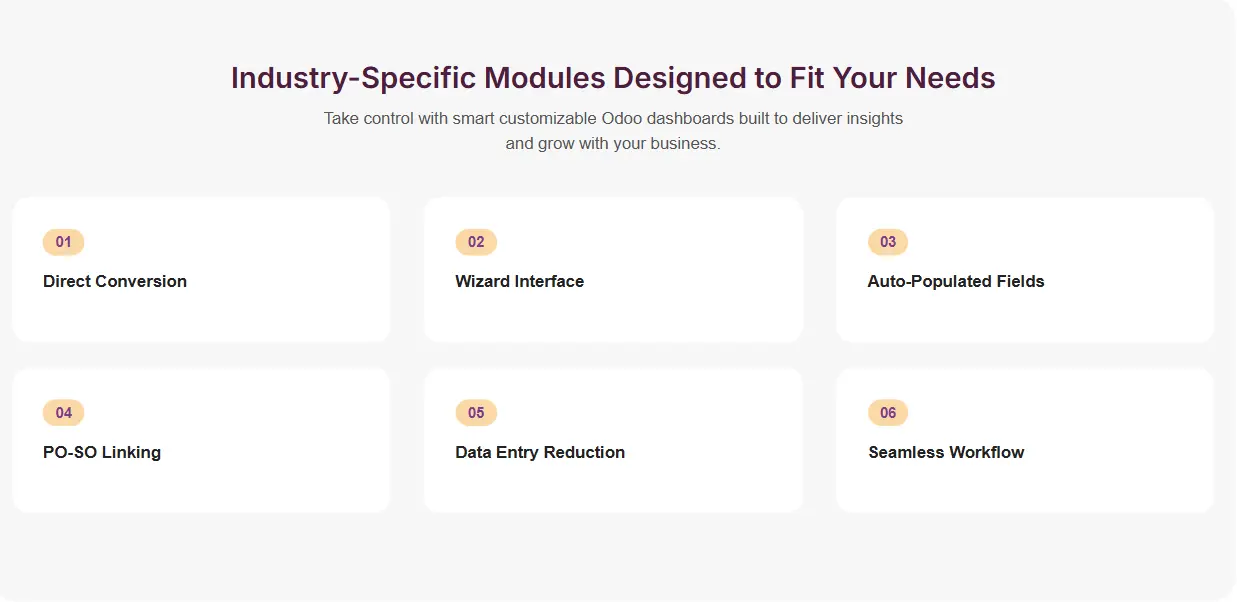
Task: Click the Direct Conversion title text
Action: pyautogui.click(x=115, y=281)
